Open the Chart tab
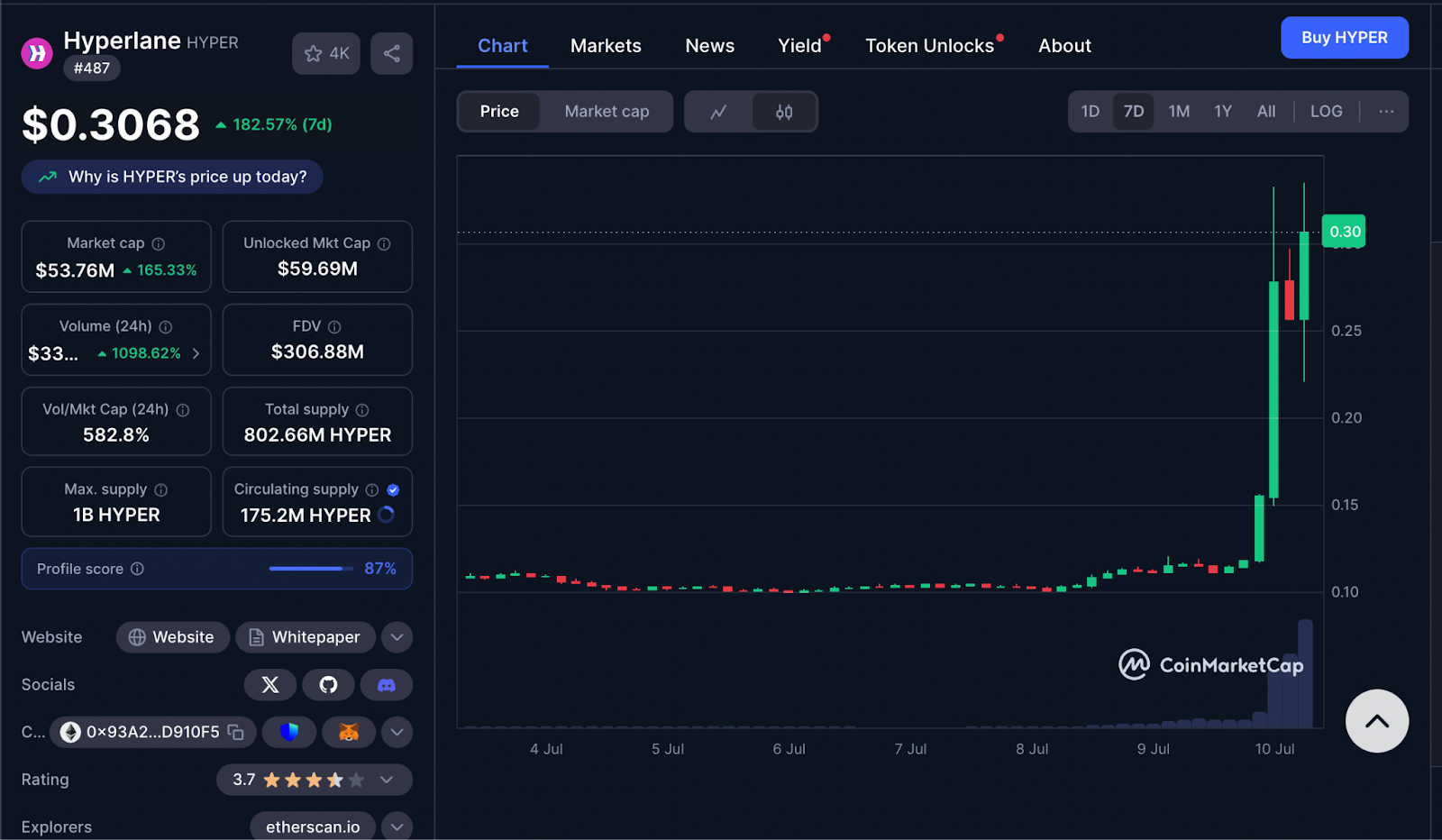Viewport: 1442px width, 840px height. pyautogui.click(x=502, y=46)
